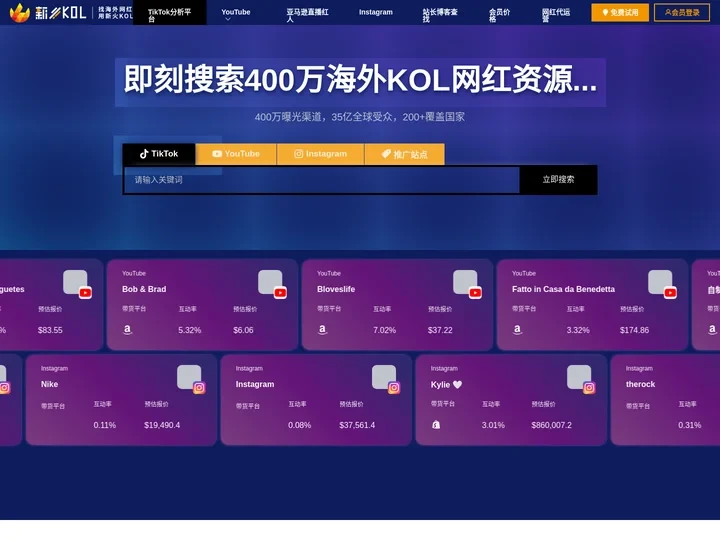Click Fatto in Casa avatar thumbnail
Viewport: 720px width, 540px height.
tap(660, 282)
